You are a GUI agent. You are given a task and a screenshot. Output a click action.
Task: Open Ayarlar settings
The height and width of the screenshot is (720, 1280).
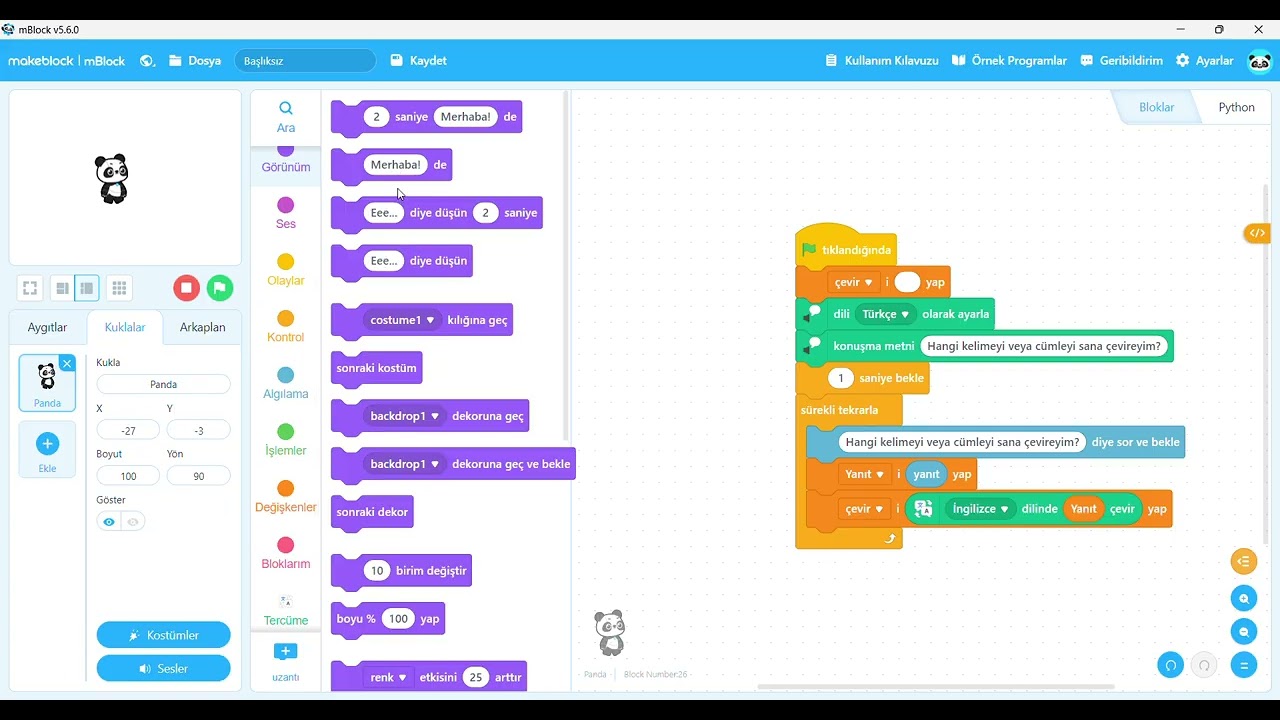tap(1204, 61)
